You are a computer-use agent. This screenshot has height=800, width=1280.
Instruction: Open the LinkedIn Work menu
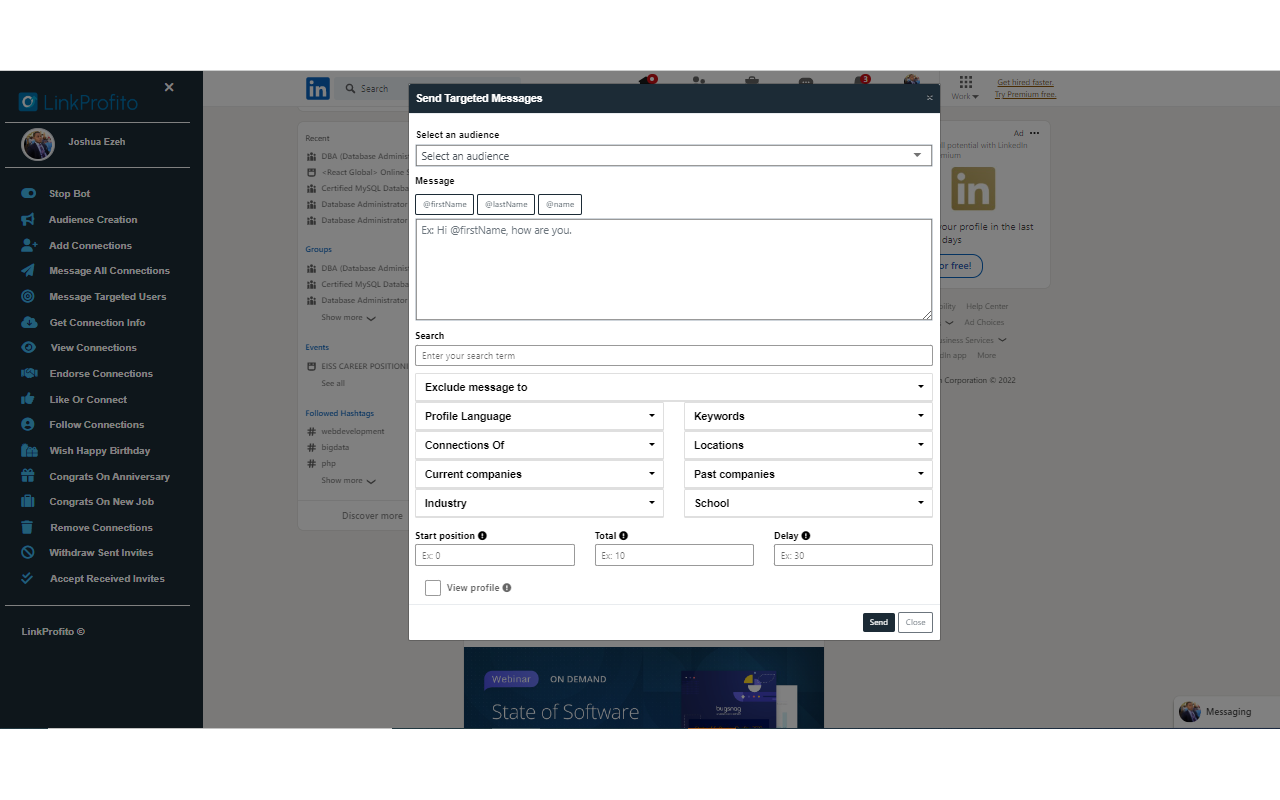click(965, 88)
